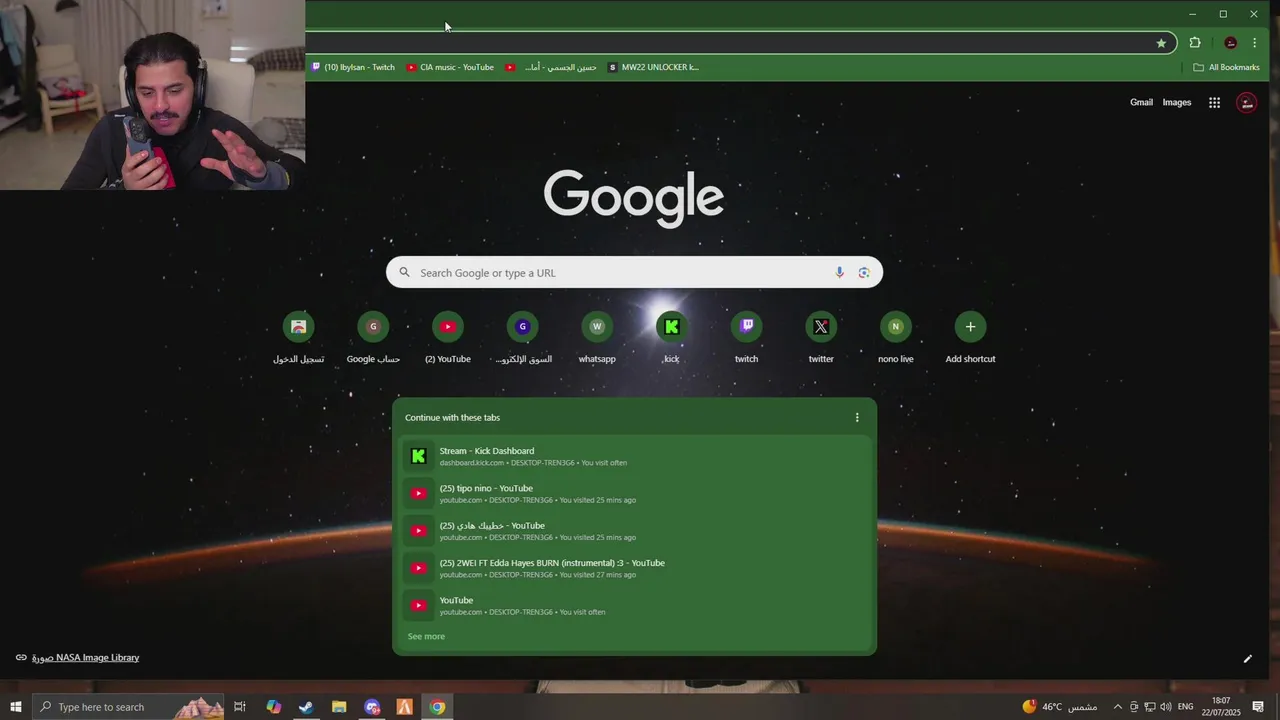This screenshot has height=720, width=1280.
Task: Open Copilot app in taskbar
Action: [x=273, y=707]
